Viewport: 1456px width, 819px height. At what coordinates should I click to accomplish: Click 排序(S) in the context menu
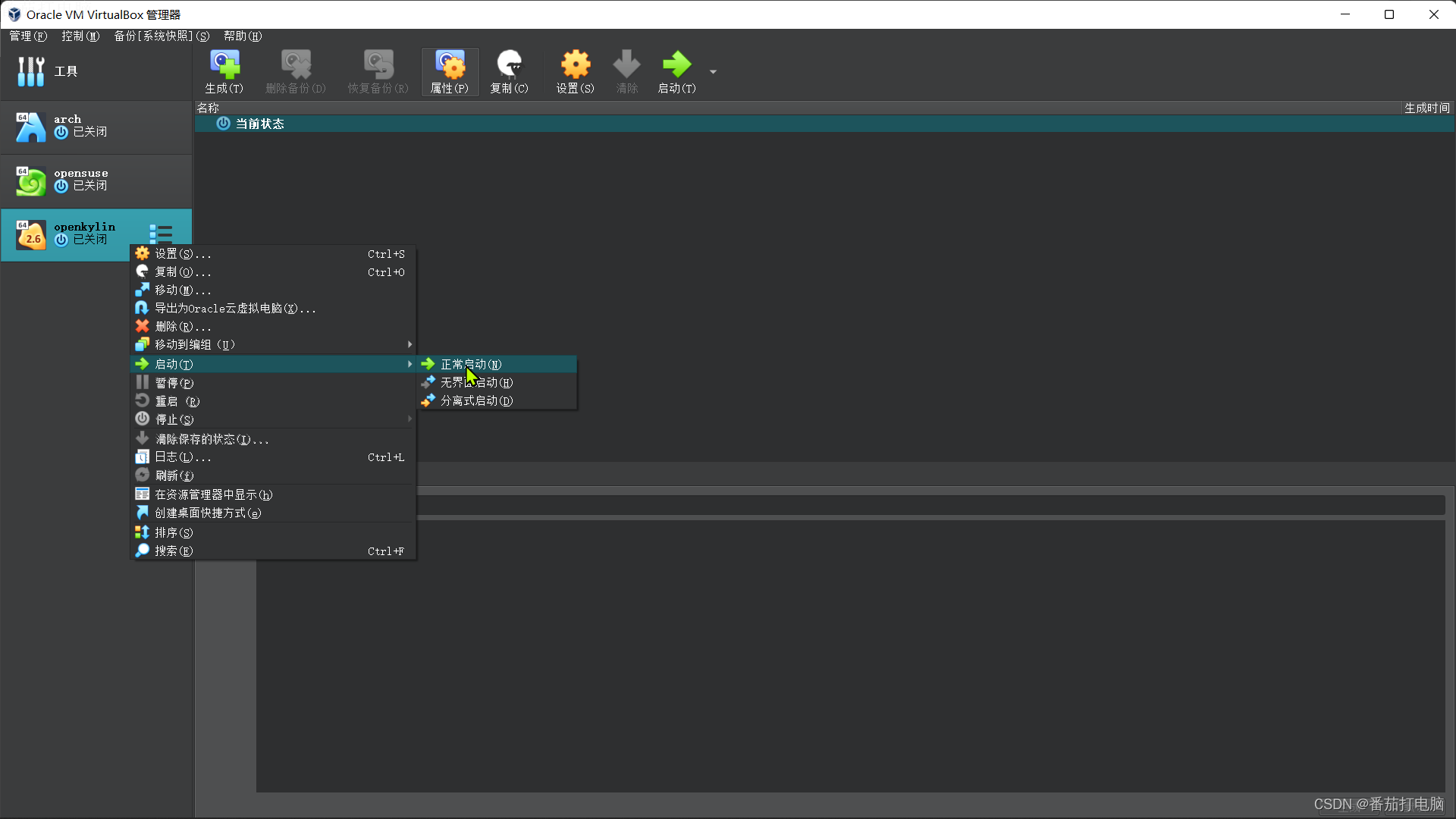pyautogui.click(x=273, y=532)
